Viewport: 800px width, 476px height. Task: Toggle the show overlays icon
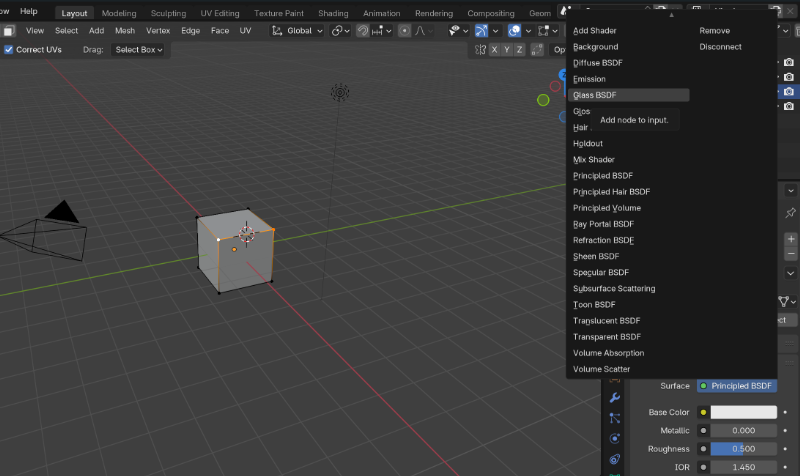point(514,31)
